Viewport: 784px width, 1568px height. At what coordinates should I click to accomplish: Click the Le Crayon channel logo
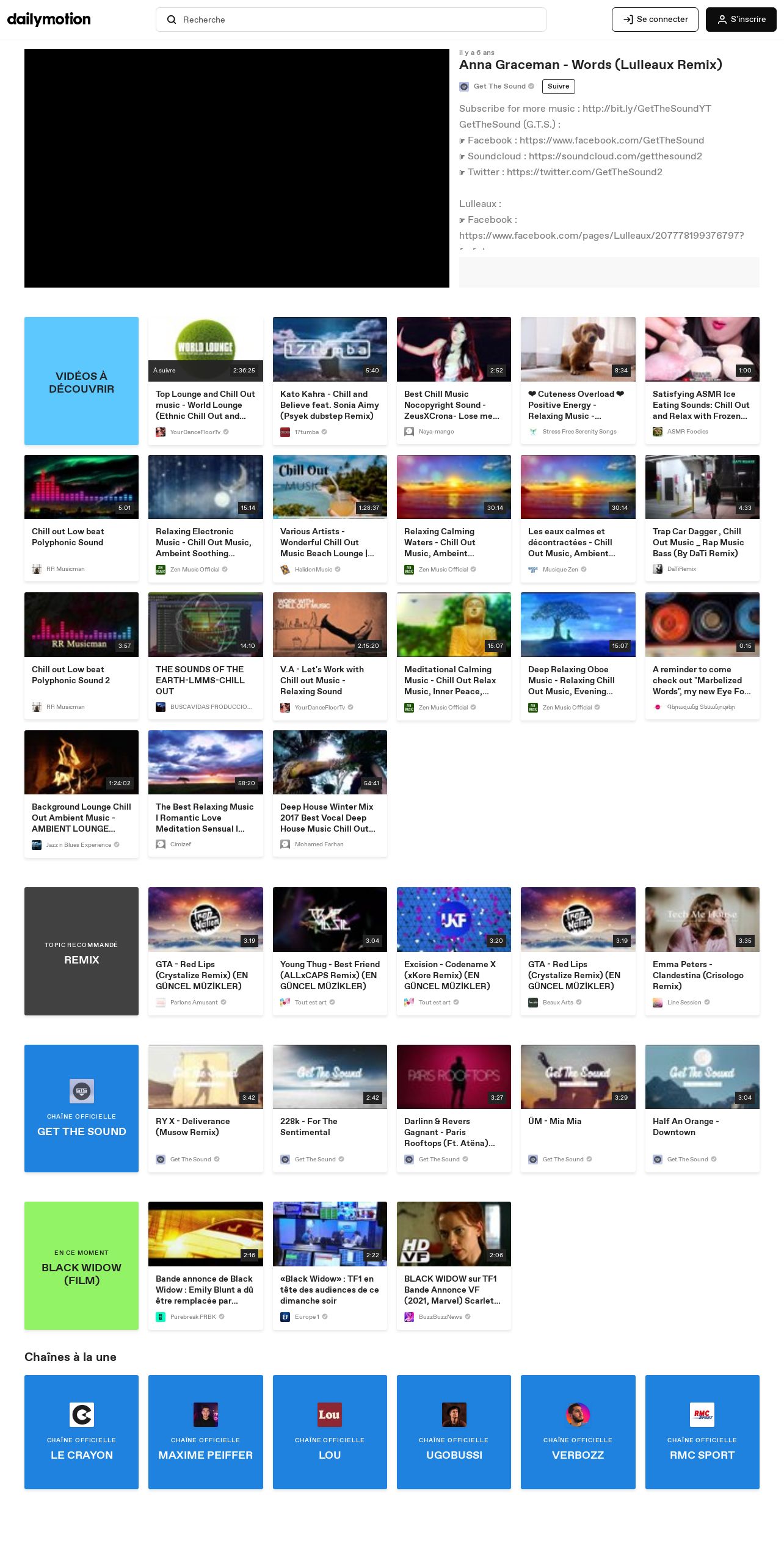(82, 1415)
